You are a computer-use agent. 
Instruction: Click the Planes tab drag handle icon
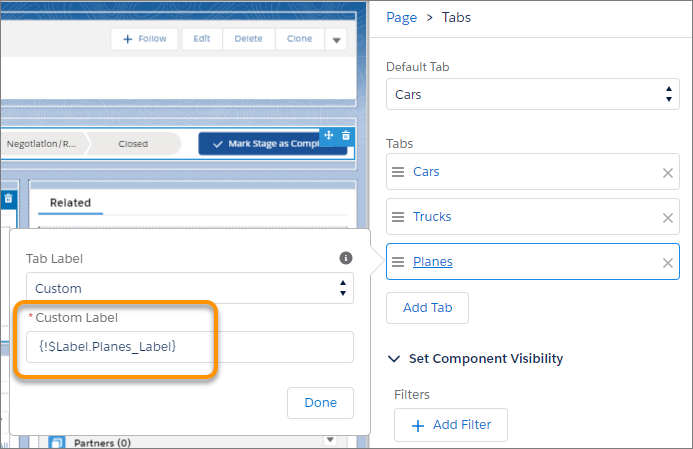pos(398,262)
